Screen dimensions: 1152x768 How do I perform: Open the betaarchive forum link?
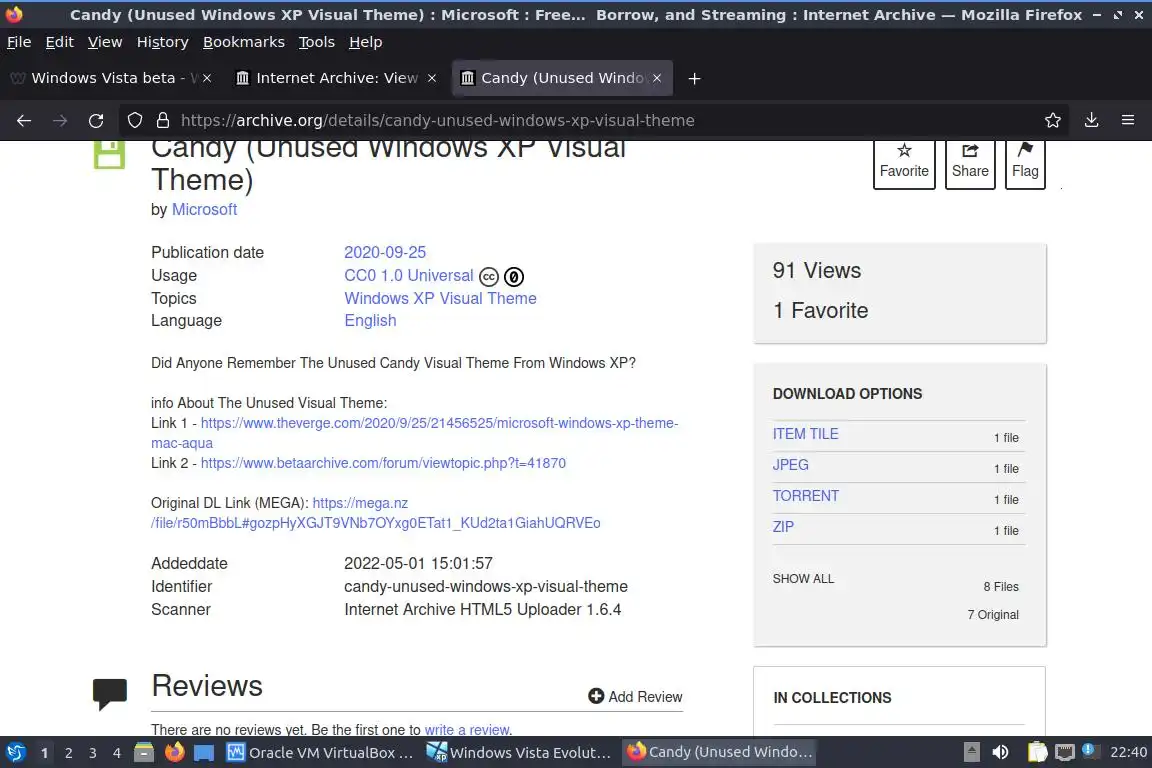click(x=383, y=463)
